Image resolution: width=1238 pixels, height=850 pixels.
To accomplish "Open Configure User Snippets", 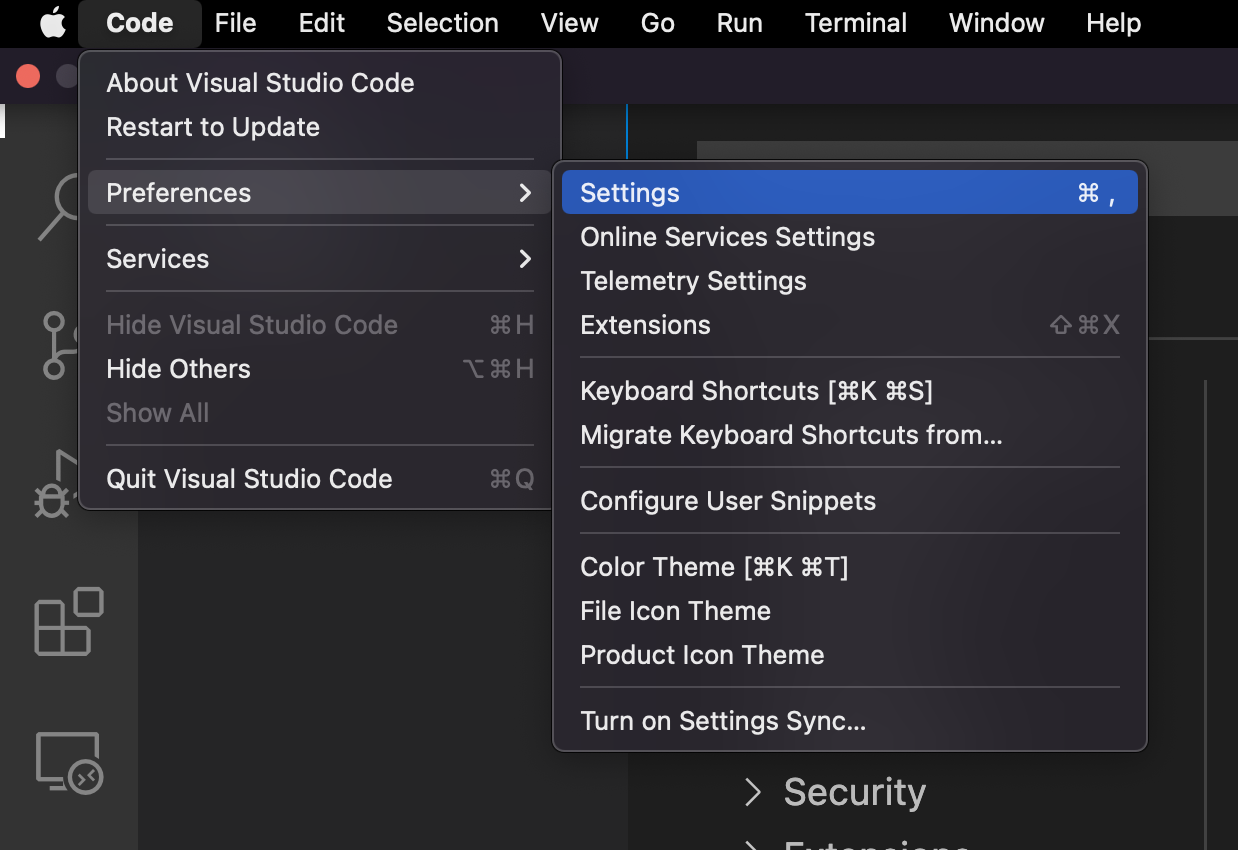I will (x=728, y=501).
